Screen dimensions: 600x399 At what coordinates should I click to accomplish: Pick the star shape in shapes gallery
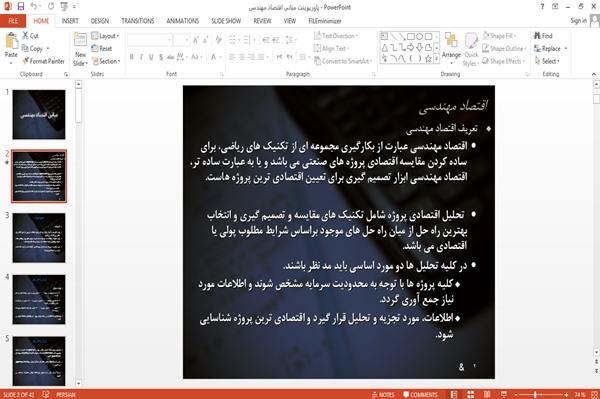(x=428, y=59)
